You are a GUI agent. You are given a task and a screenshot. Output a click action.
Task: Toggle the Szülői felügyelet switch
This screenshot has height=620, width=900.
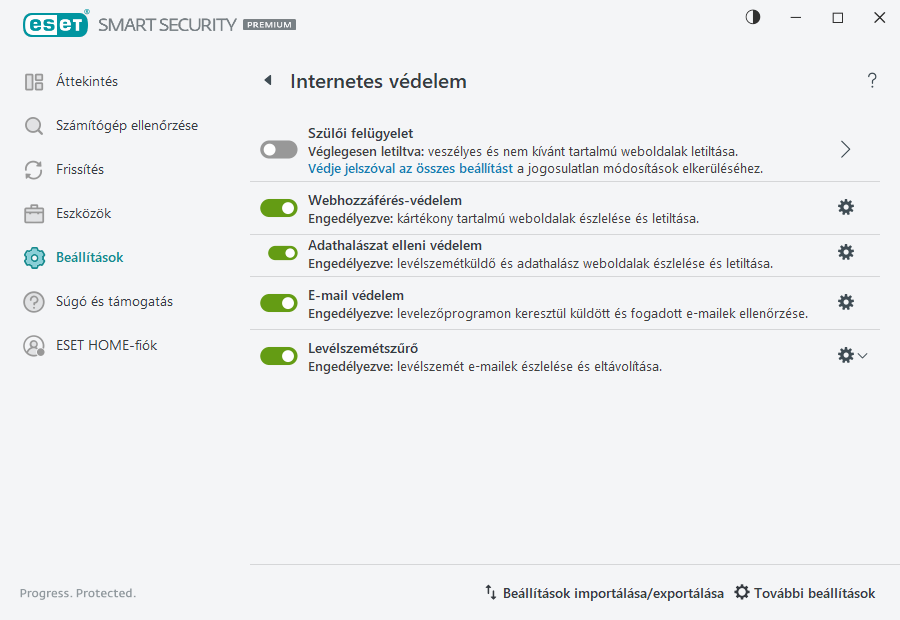click(278, 149)
